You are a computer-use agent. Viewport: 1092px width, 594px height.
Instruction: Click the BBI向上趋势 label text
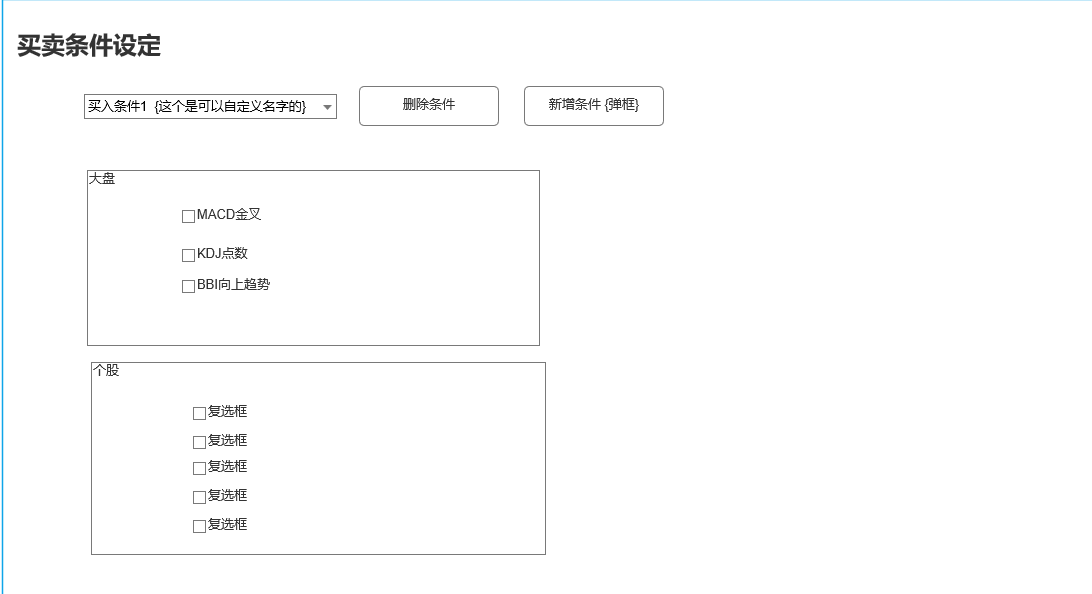click(233, 285)
